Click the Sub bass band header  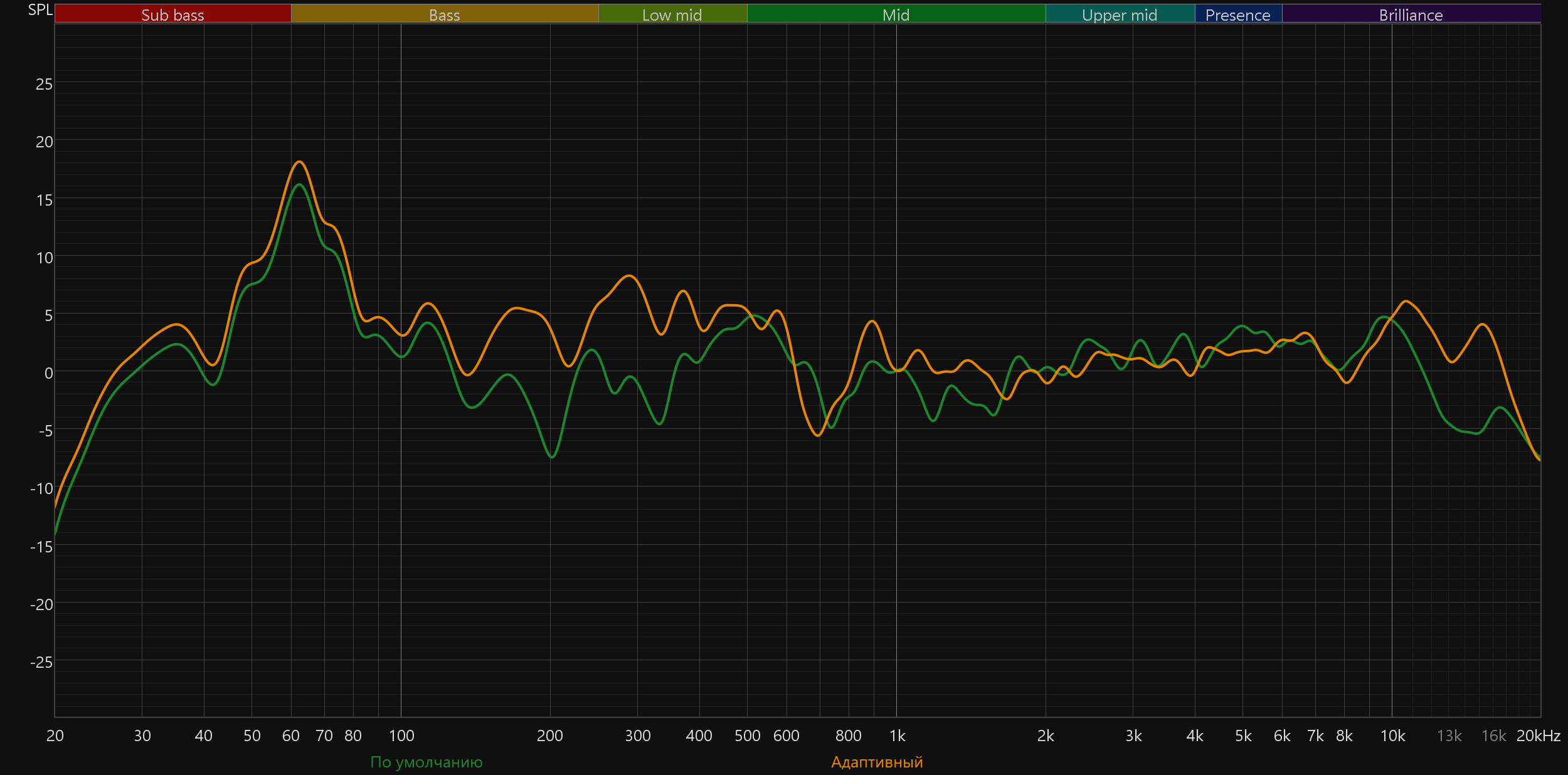click(x=172, y=14)
